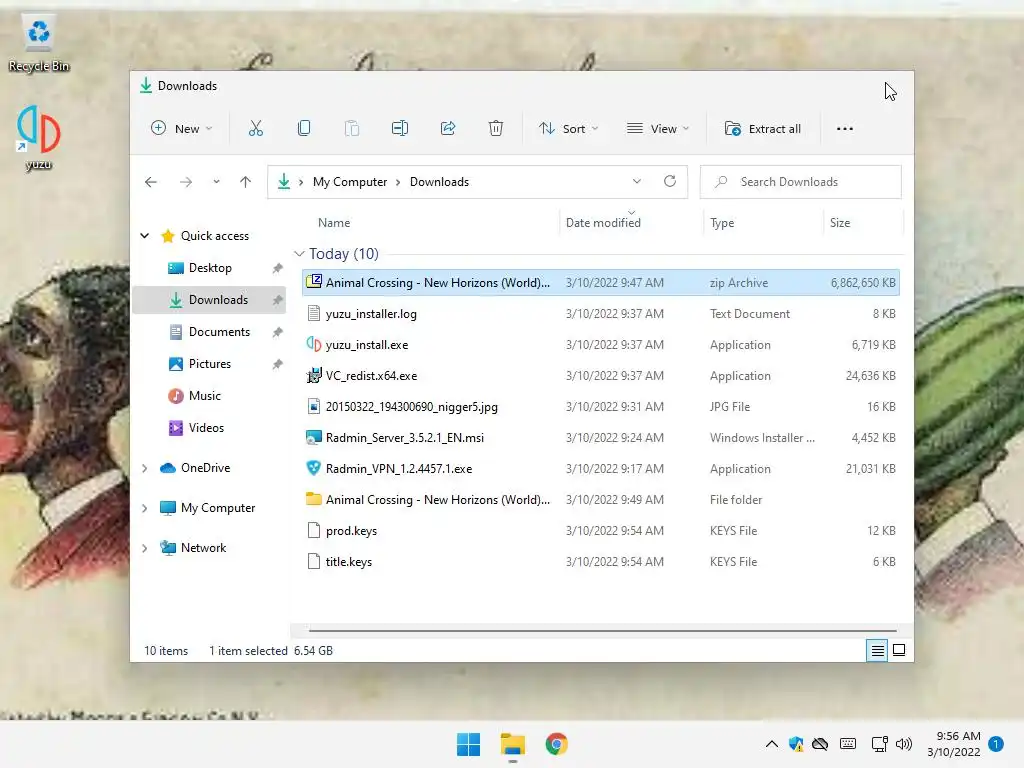Open the Recycle Bin desktop icon
The width and height of the screenshot is (1024, 768).
[39, 44]
